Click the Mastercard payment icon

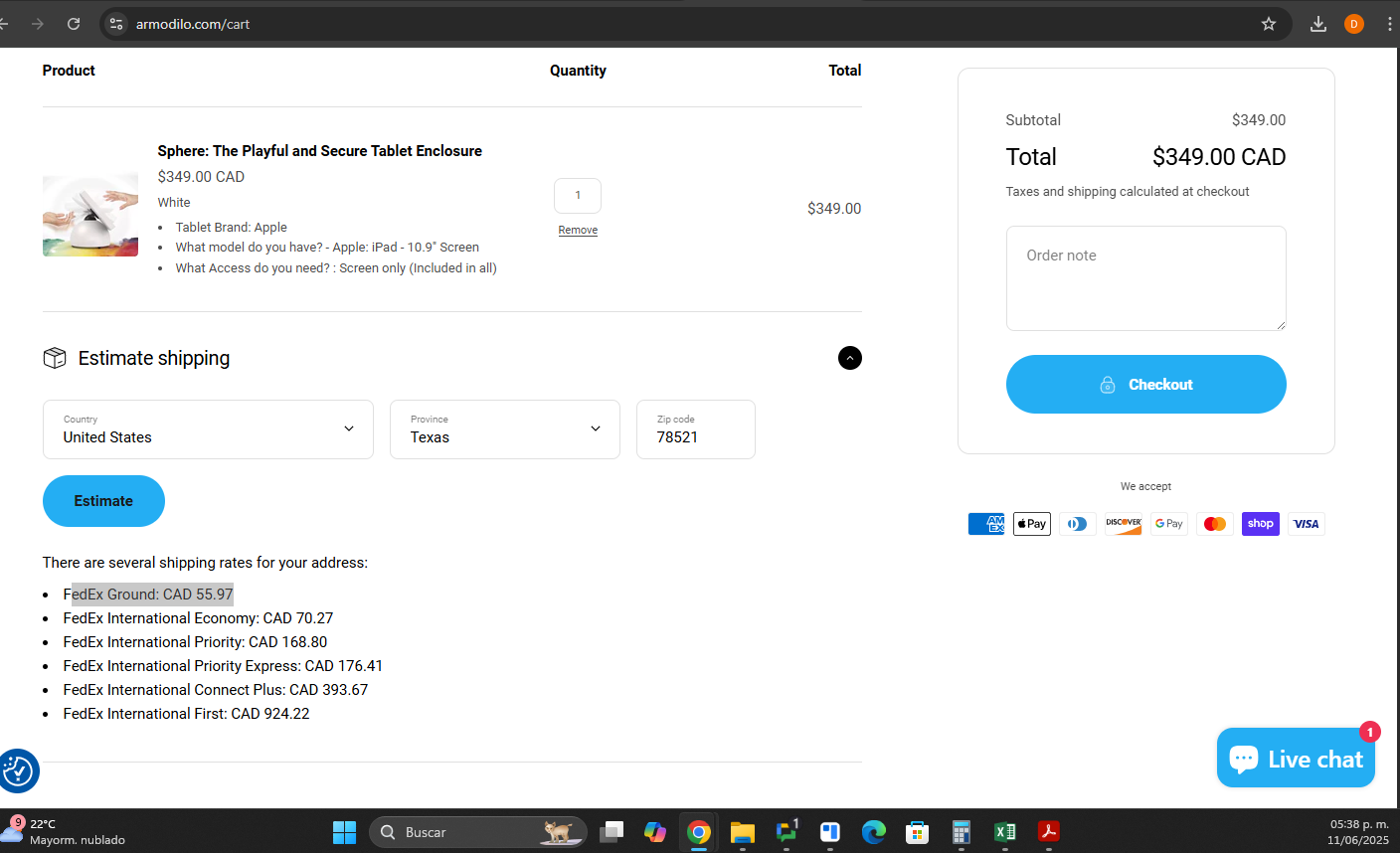(1215, 524)
